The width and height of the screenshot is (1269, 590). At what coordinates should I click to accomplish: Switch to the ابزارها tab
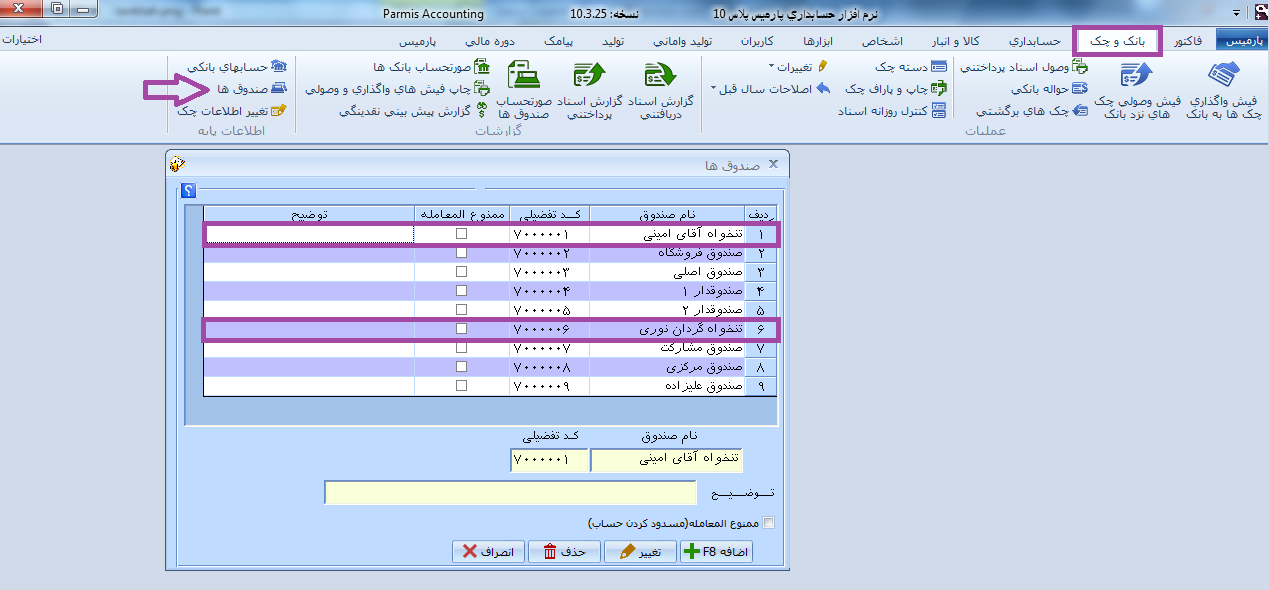(x=820, y=41)
